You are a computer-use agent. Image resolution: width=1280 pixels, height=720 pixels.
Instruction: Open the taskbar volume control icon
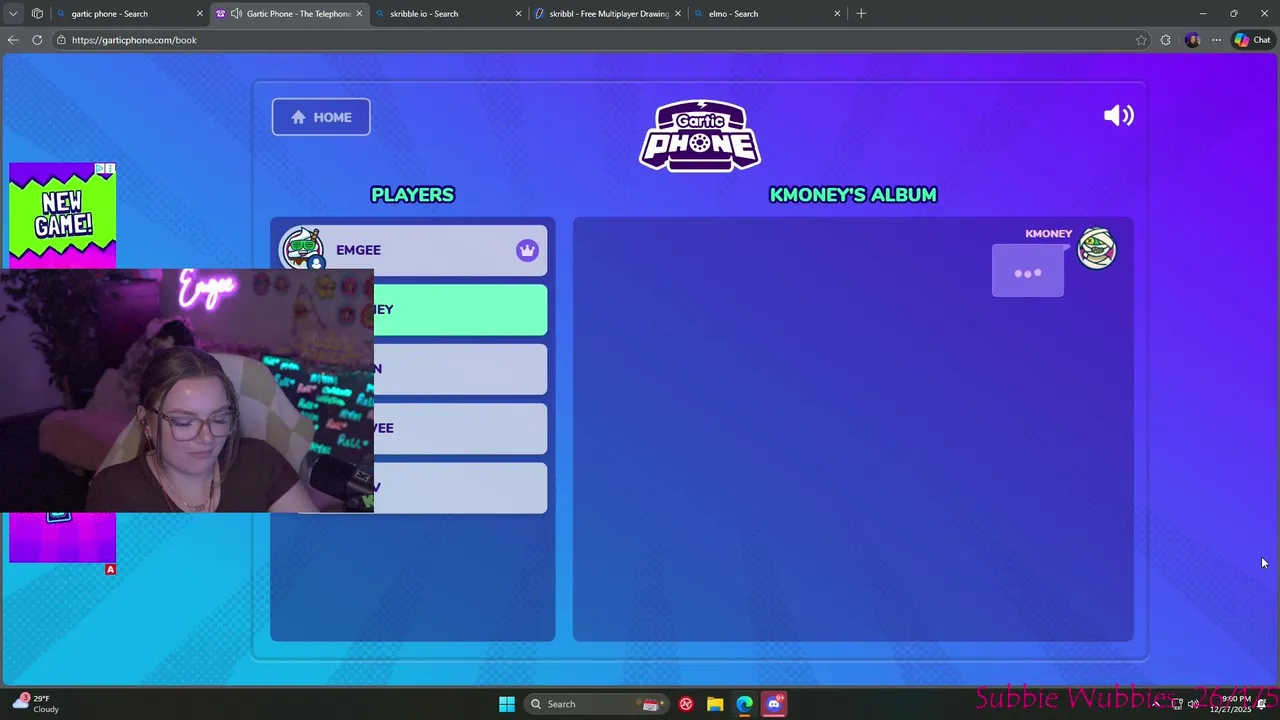(1193, 704)
